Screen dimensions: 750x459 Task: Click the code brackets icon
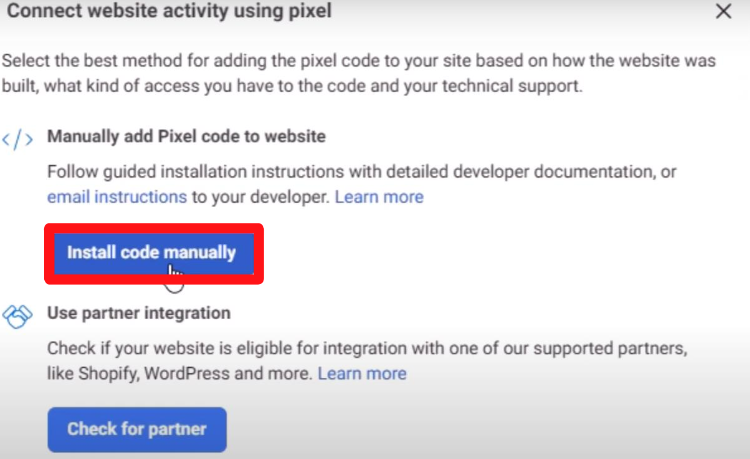click(17, 138)
